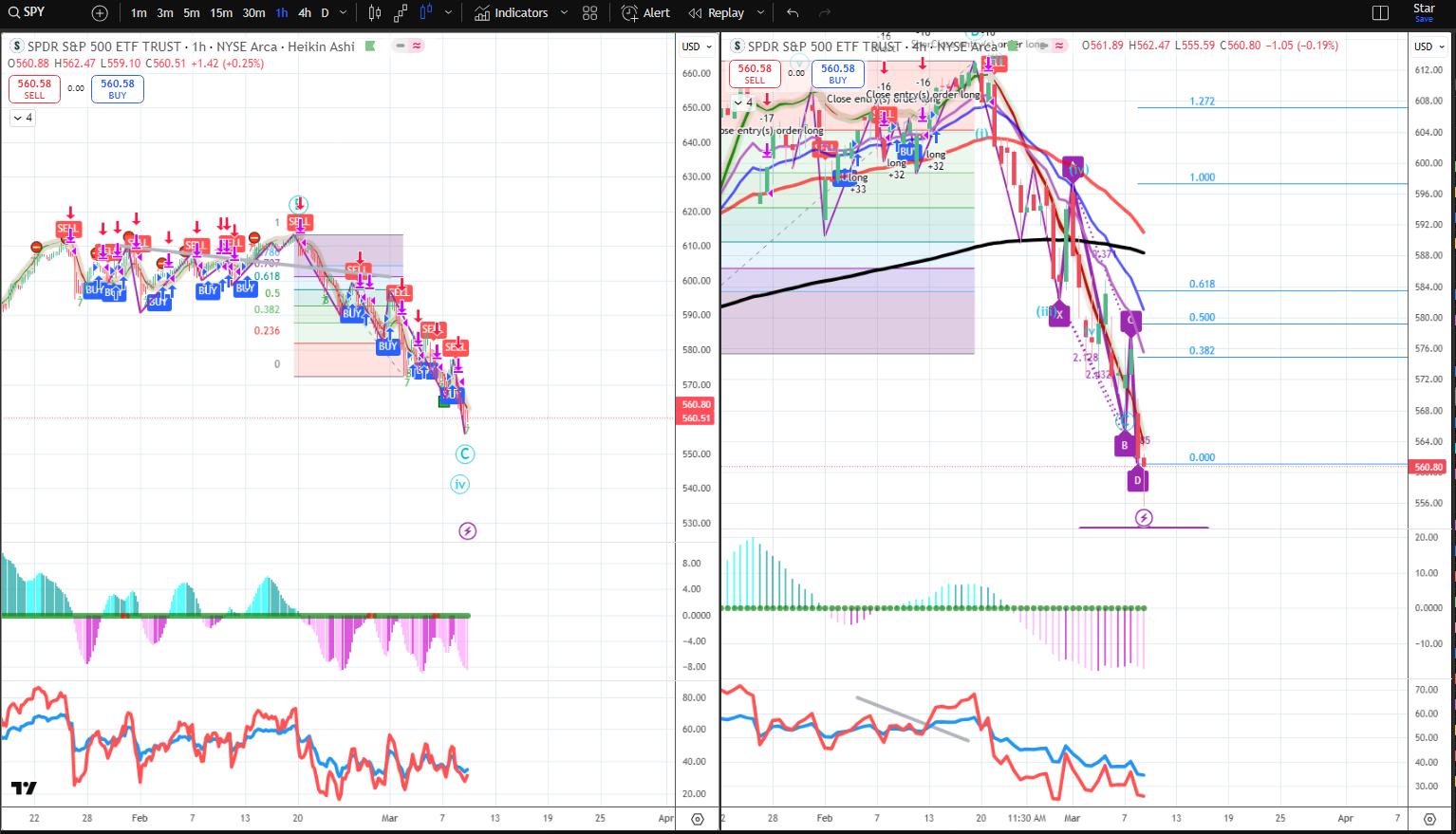Select the 15m timeframe
1456x834 pixels.
(x=221, y=13)
